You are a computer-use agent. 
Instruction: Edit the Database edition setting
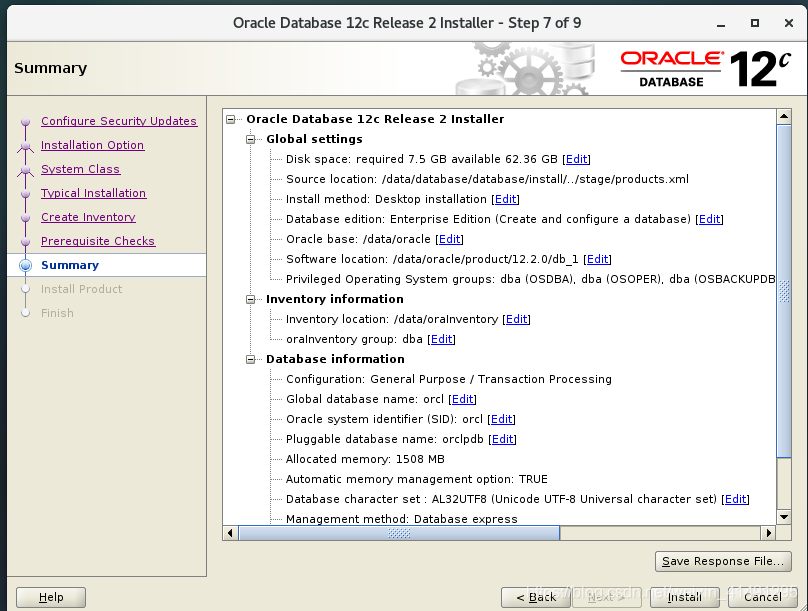click(709, 219)
